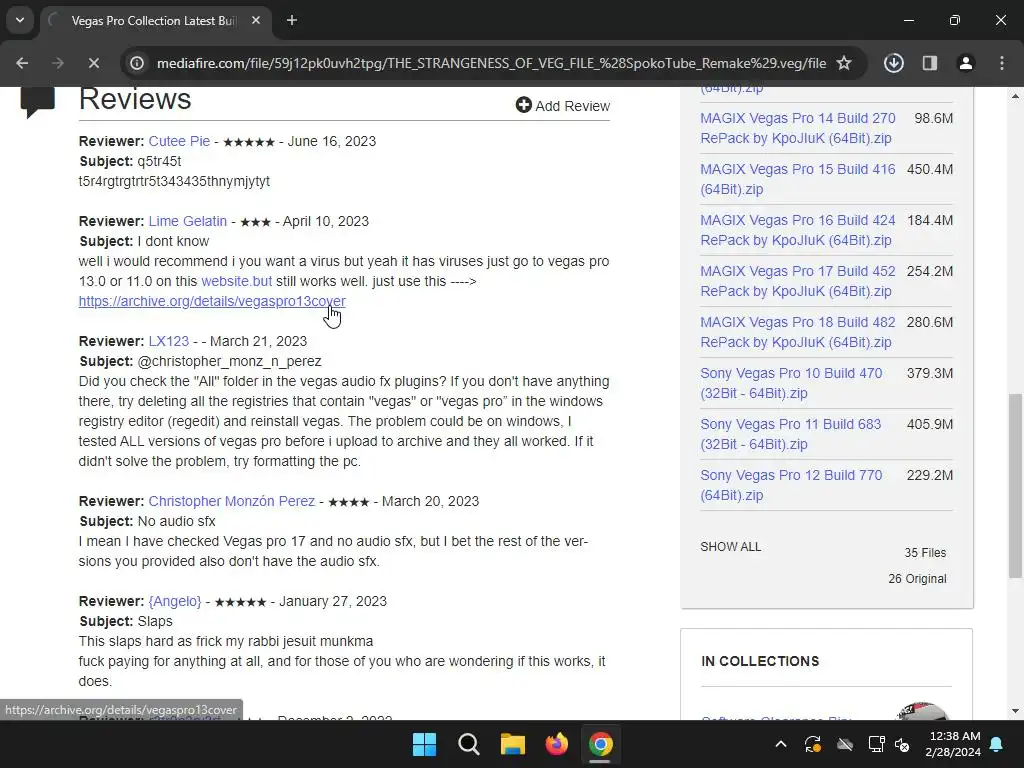Image resolution: width=1024 pixels, height=768 pixels.
Task: Open the clock showing 12:38 AM
Action: point(953,744)
